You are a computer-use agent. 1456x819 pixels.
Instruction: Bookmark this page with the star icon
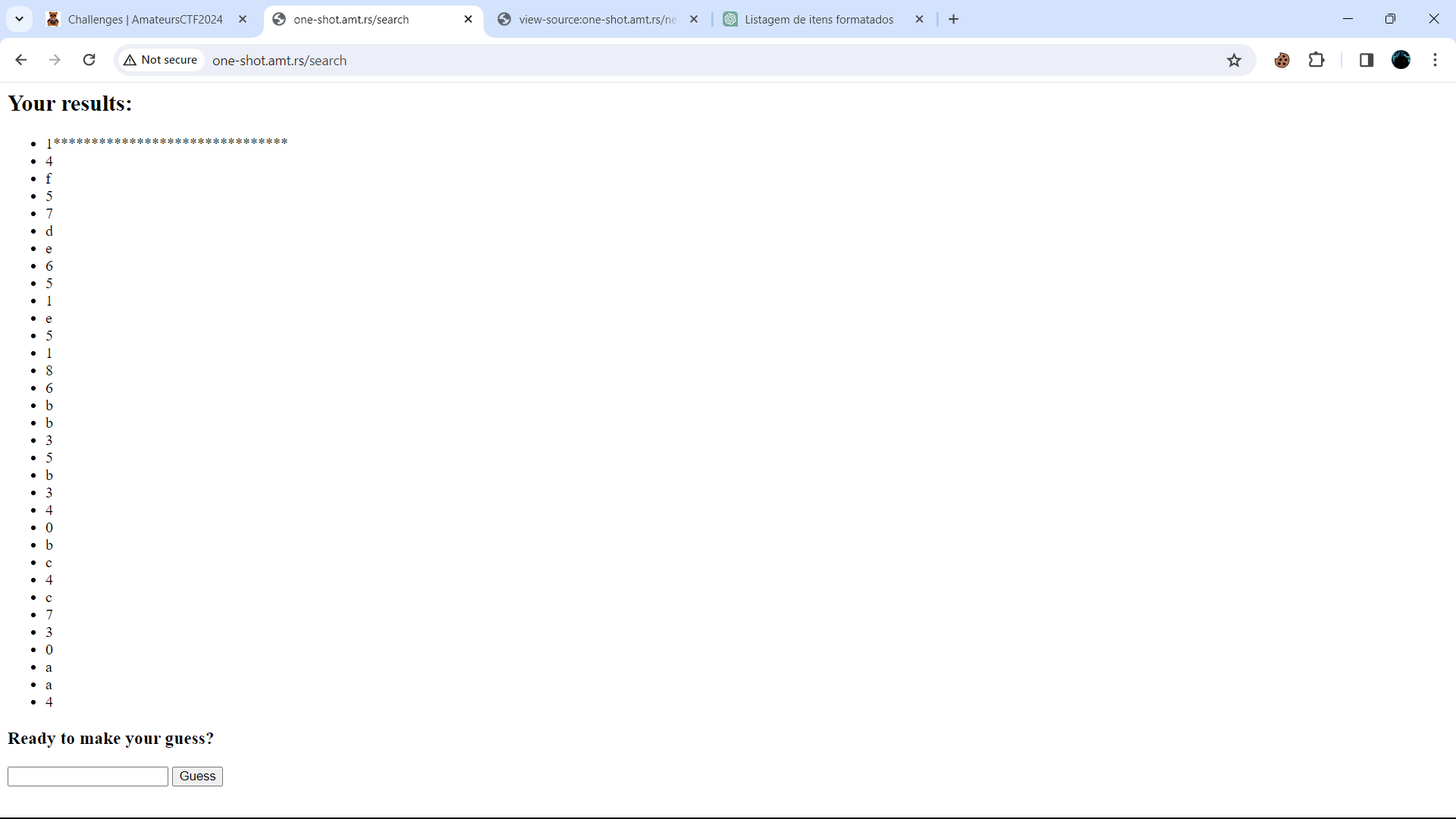[x=1234, y=60]
